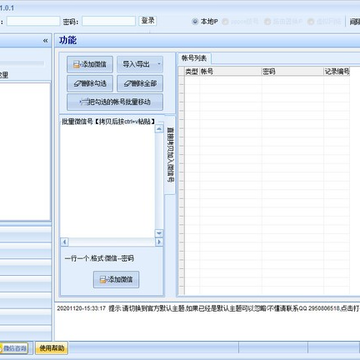
Task: Click the 密码 password input field
Action: (109, 21)
